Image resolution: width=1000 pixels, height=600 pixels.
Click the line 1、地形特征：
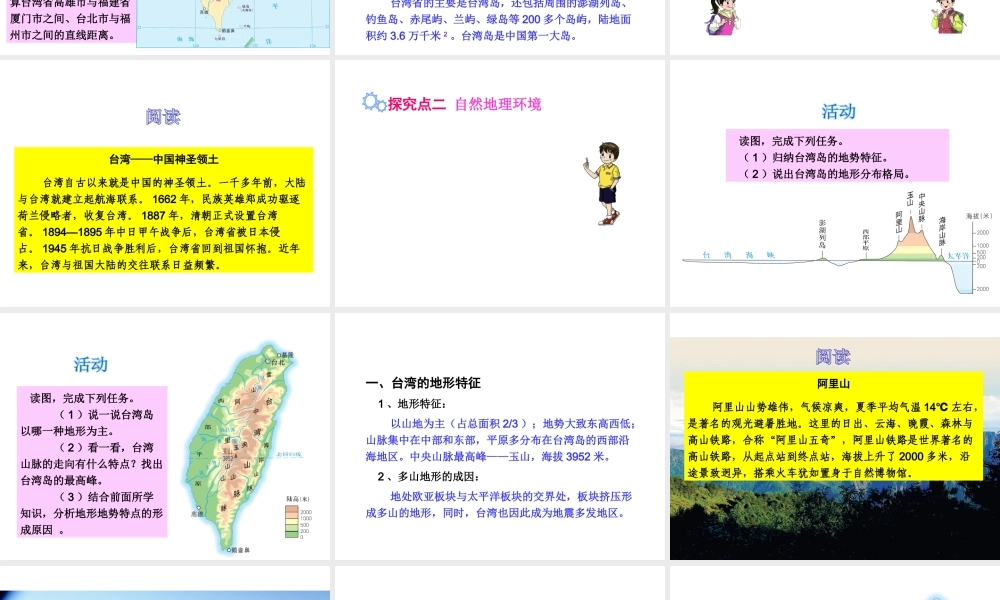412,404
